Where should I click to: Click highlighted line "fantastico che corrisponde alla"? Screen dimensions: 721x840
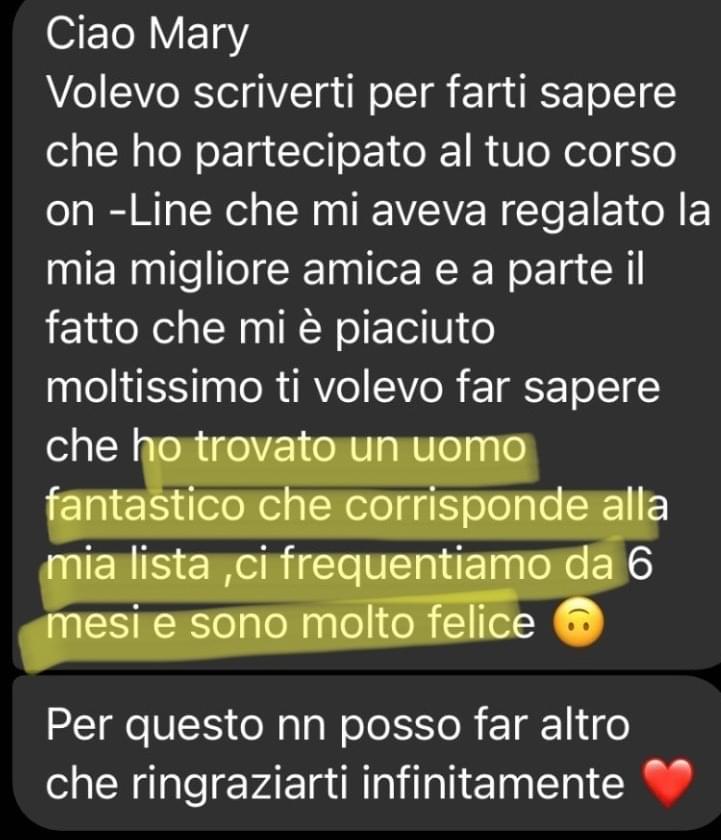pos(357,506)
